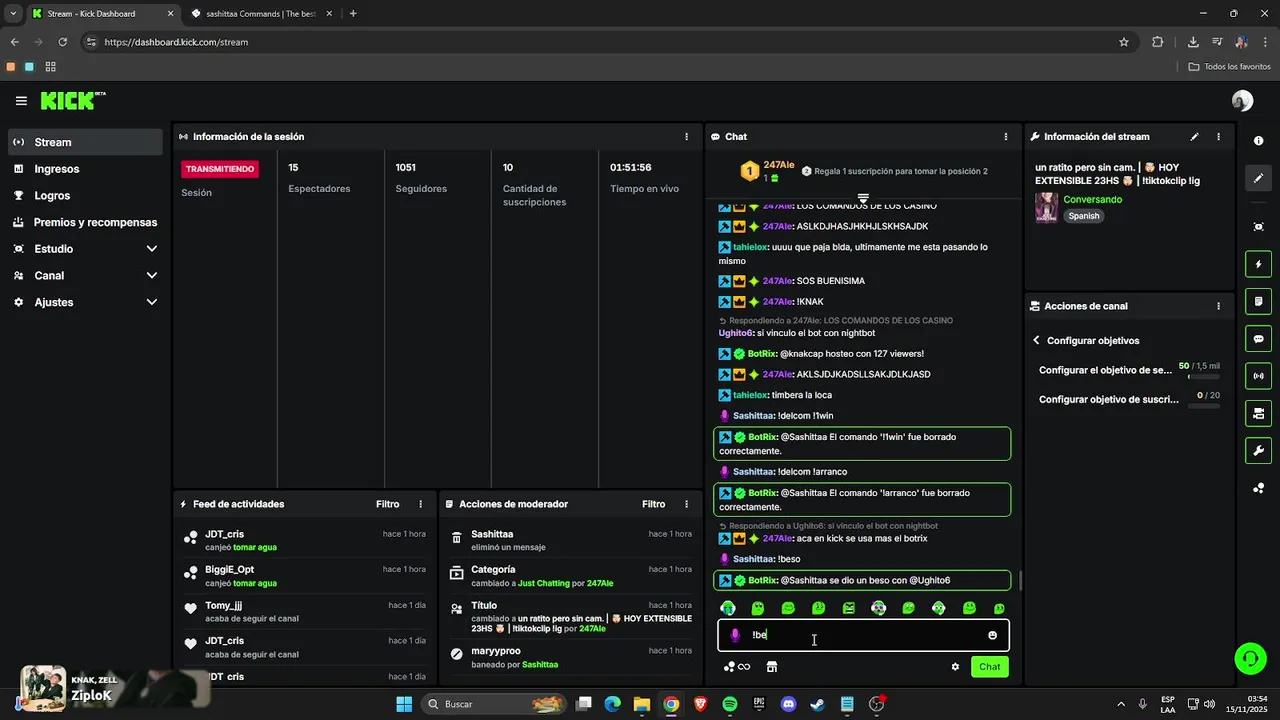This screenshot has height=720, width=1280.
Task: Open the Filtro dropdown in Acciones de moderador
Action: [653, 505]
